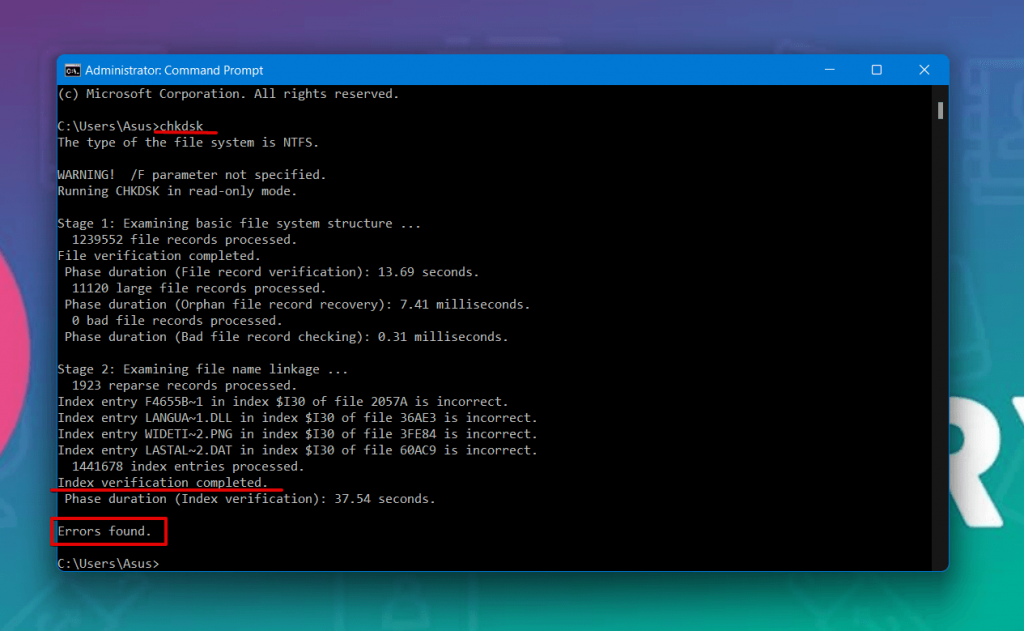
Task: Click the vertical scrollbar thumb
Action: tap(940, 110)
